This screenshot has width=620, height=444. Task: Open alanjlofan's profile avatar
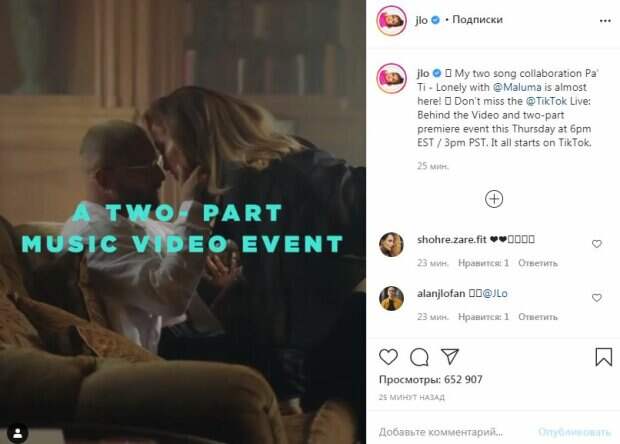[391, 298]
